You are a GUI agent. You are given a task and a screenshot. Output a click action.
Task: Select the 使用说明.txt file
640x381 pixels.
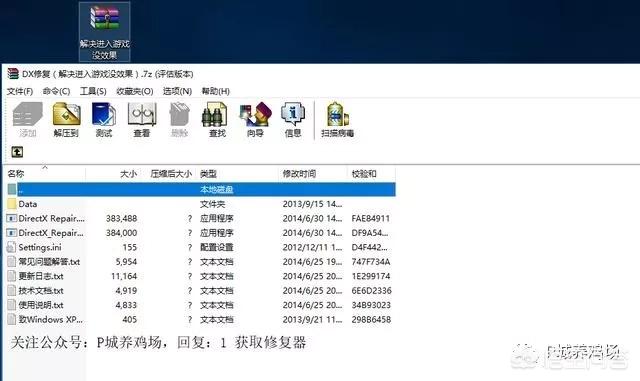coord(200,305)
